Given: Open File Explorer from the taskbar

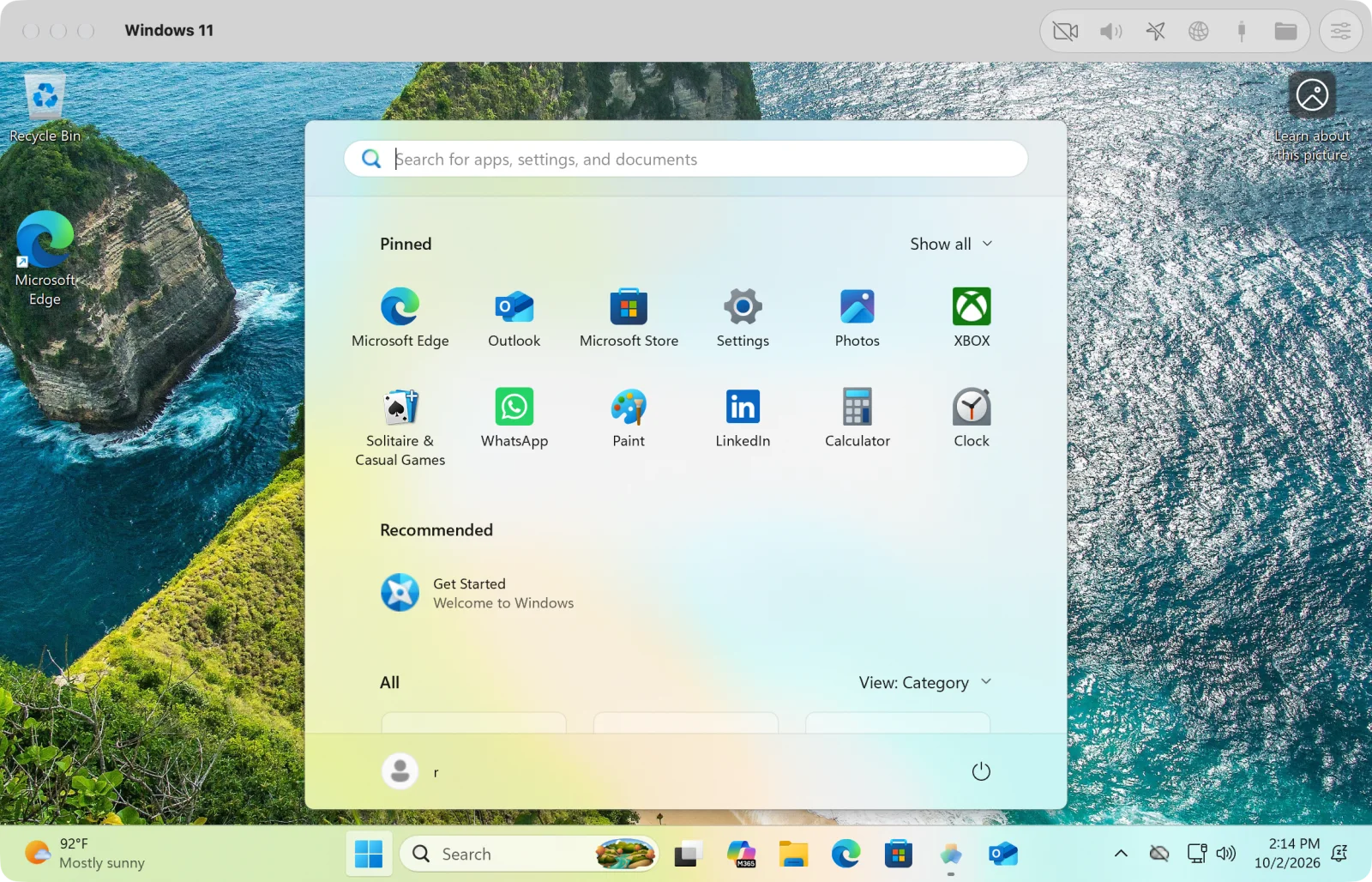Looking at the screenshot, I should [793, 854].
